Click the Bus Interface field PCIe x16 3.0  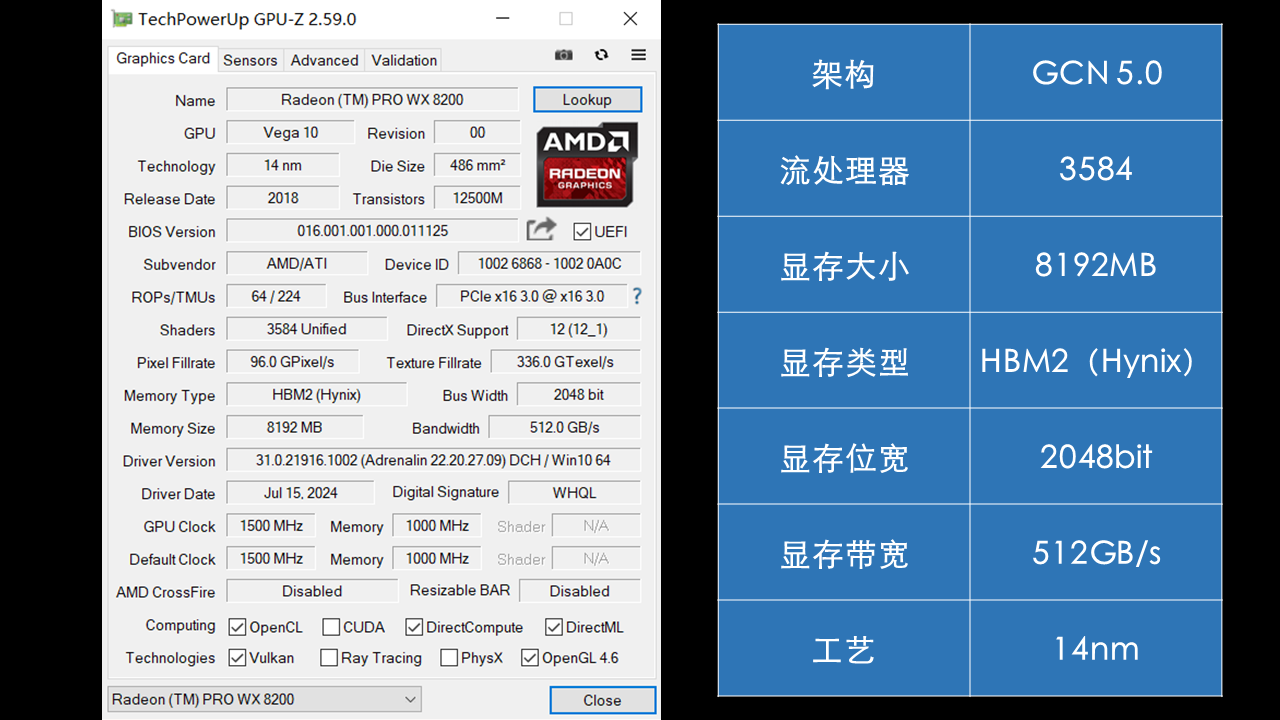coord(531,296)
